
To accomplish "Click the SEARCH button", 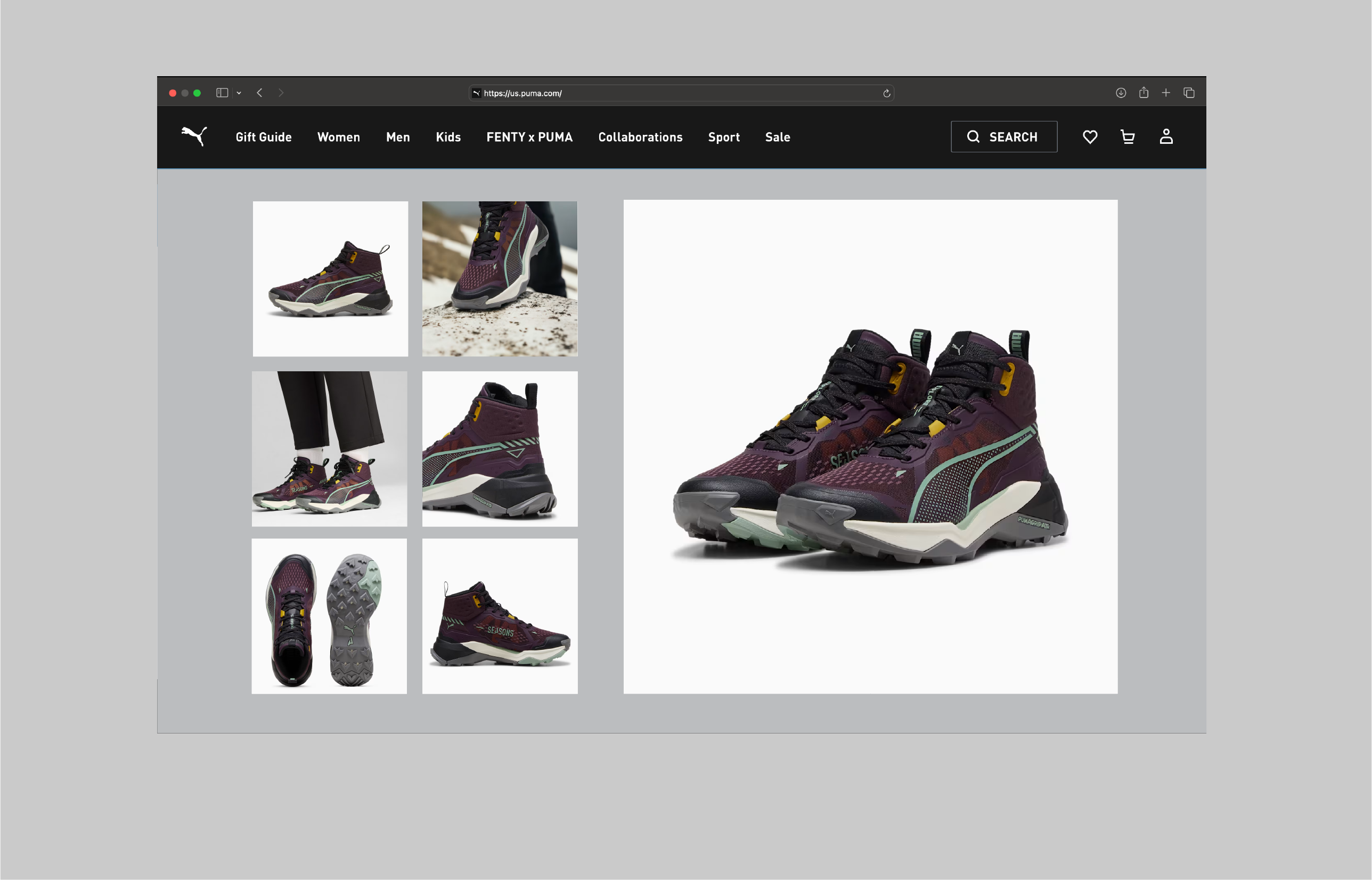I will [1003, 136].
